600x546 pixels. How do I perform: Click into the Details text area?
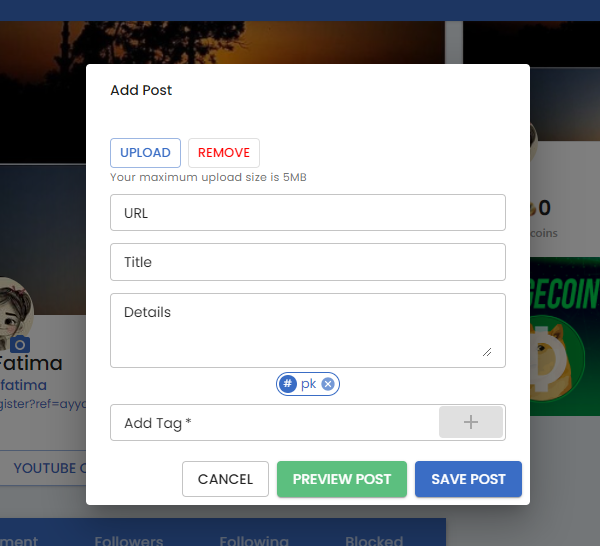point(308,331)
